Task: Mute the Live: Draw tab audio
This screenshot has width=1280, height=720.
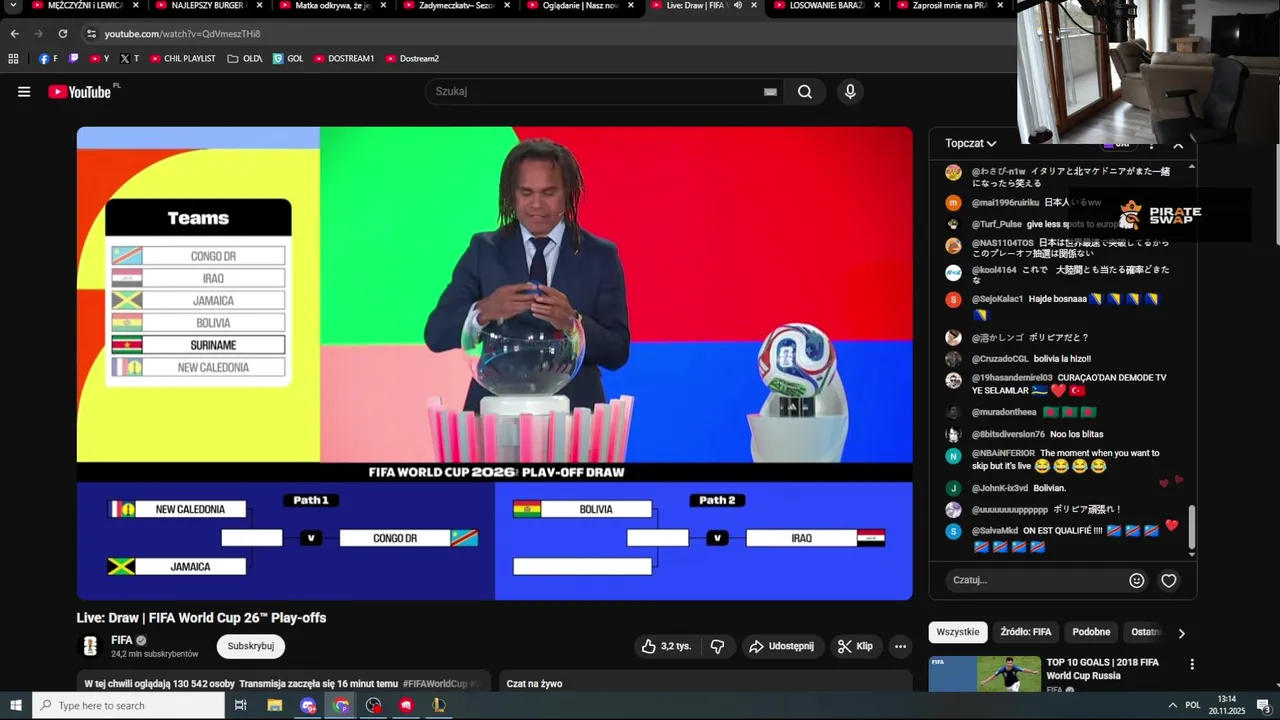Action: [x=738, y=5]
